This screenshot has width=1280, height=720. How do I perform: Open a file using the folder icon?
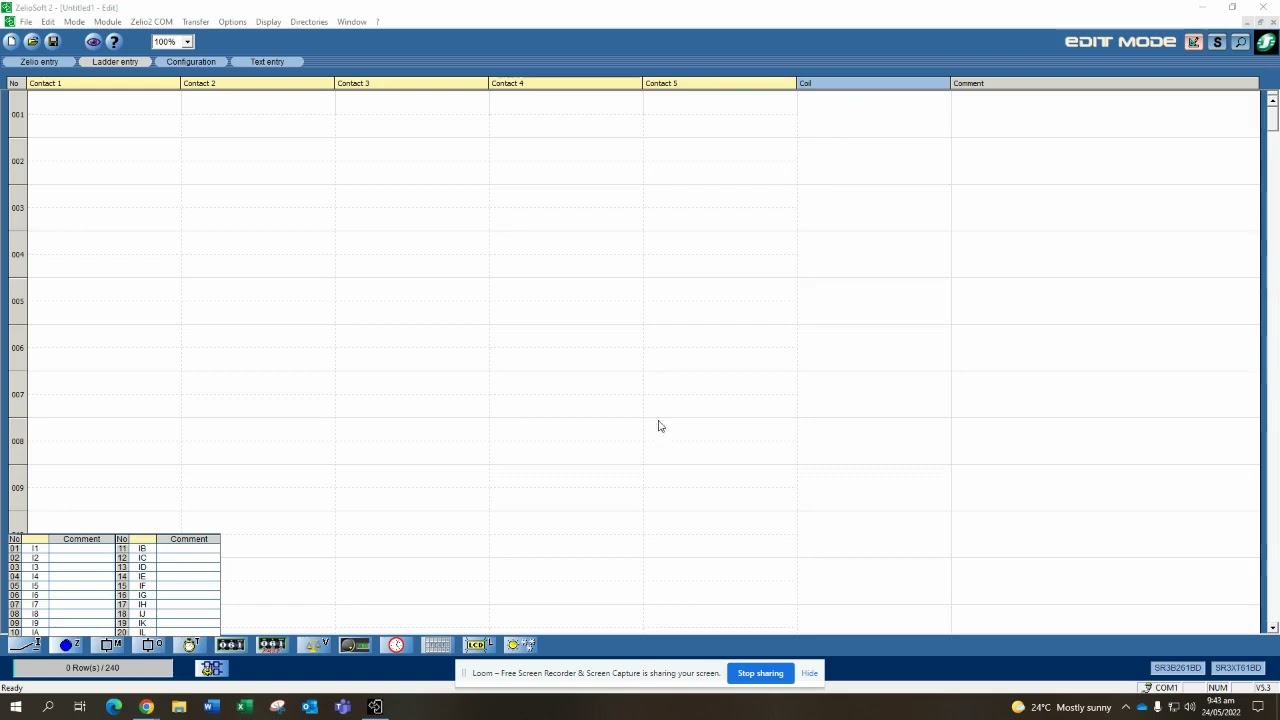tap(32, 41)
